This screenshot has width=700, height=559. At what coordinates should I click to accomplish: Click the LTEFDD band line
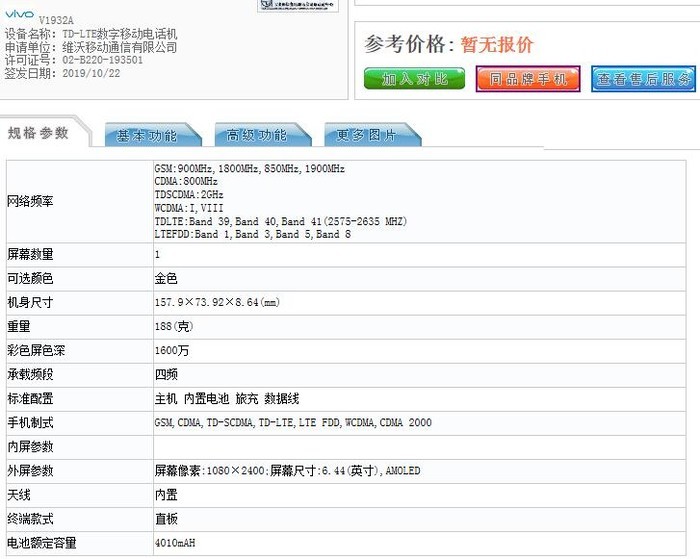tap(253, 234)
